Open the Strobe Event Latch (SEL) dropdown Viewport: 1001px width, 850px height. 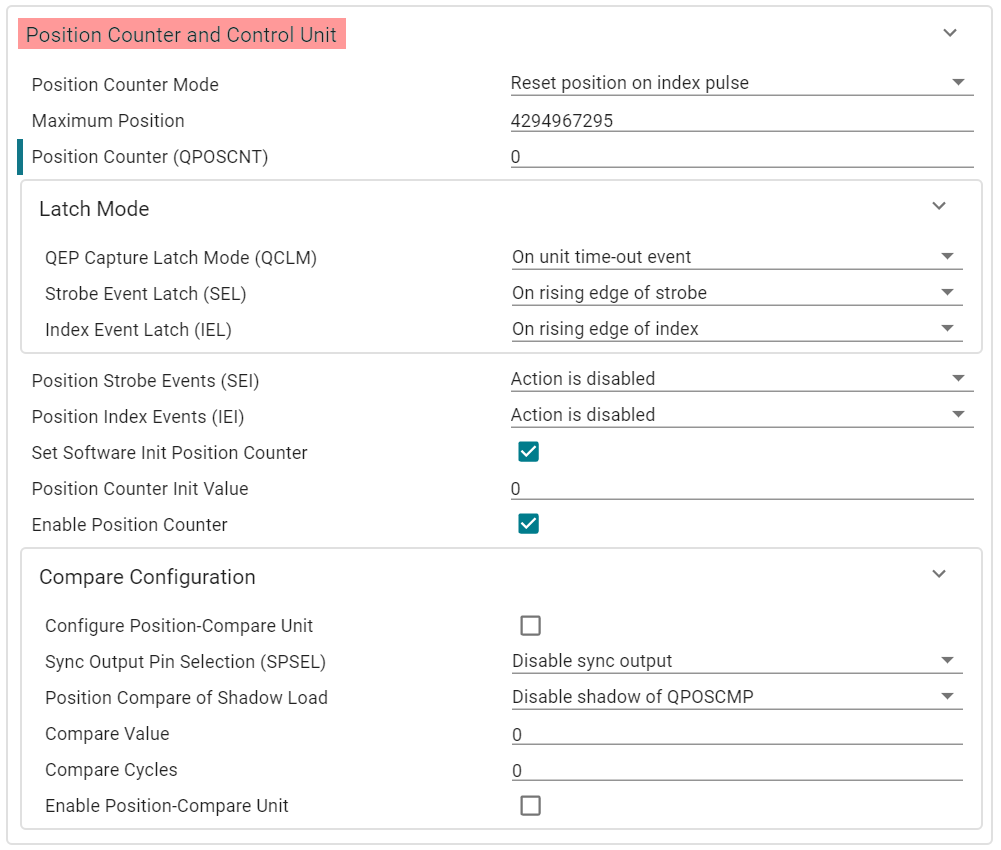pos(736,293)
